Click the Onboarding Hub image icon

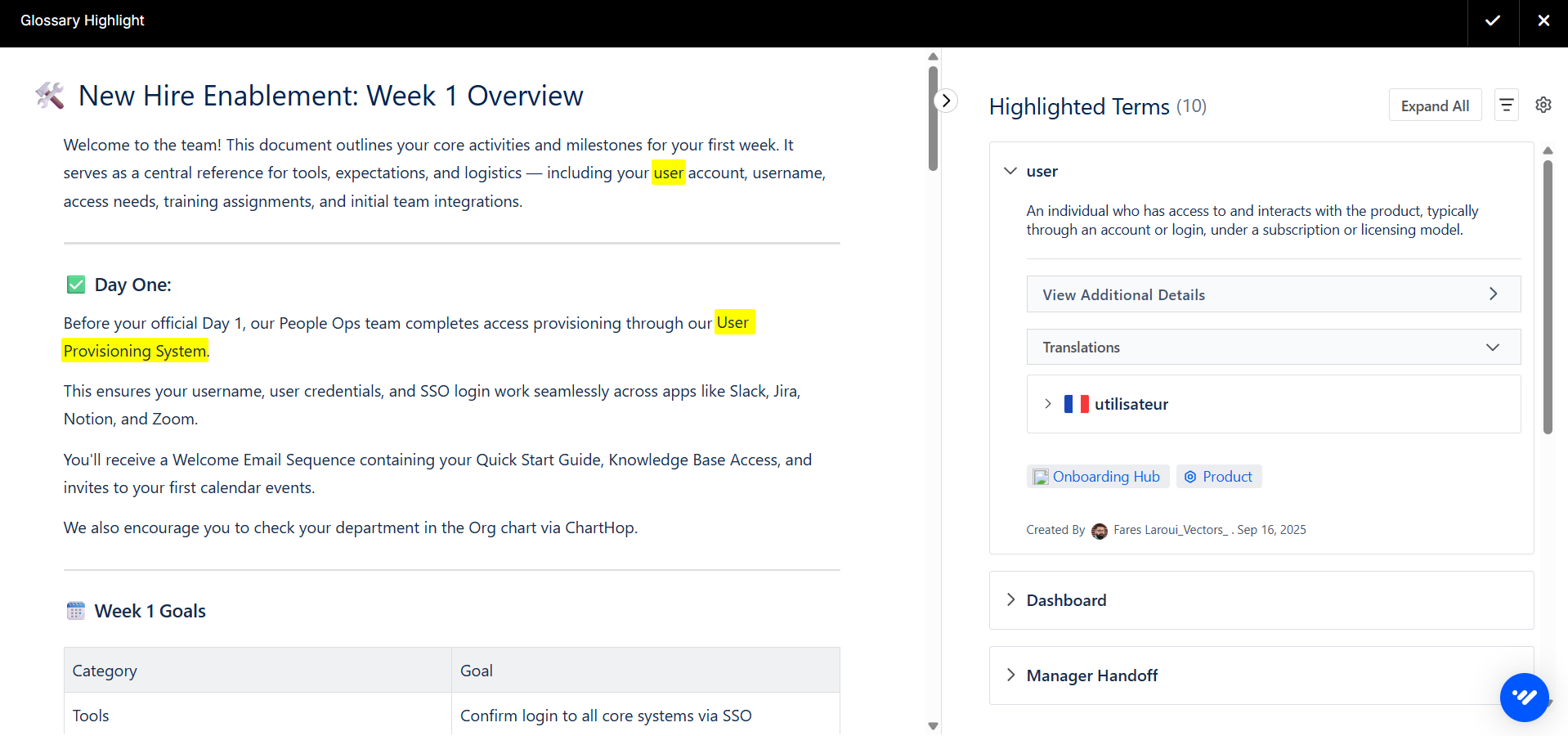click(x=1041, y=477)
